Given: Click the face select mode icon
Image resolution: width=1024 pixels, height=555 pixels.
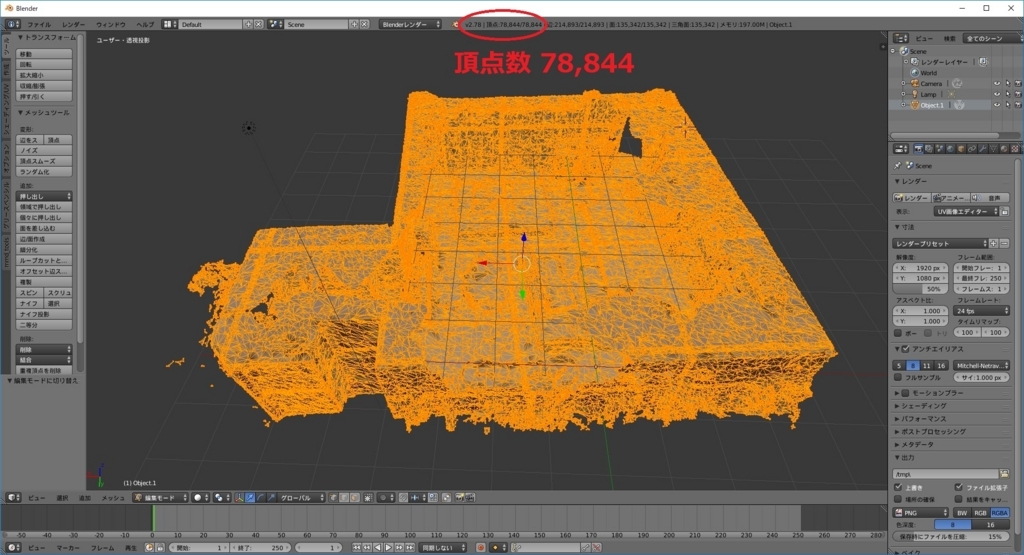Looking at the screenshot, I should (x=355, y=498).
